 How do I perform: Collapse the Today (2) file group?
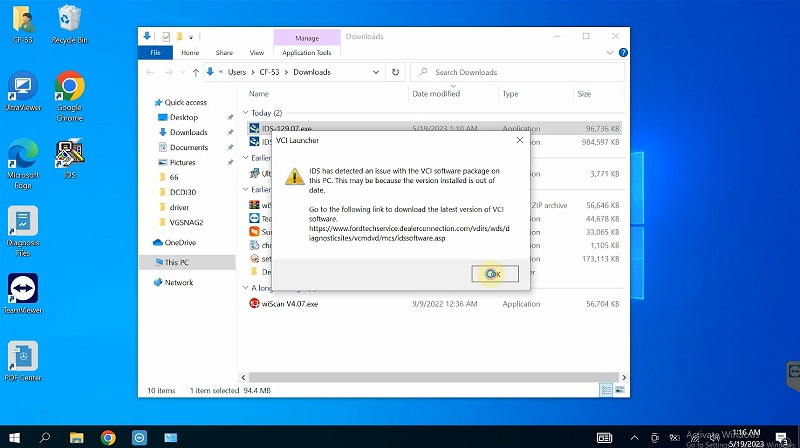(247, 113)
